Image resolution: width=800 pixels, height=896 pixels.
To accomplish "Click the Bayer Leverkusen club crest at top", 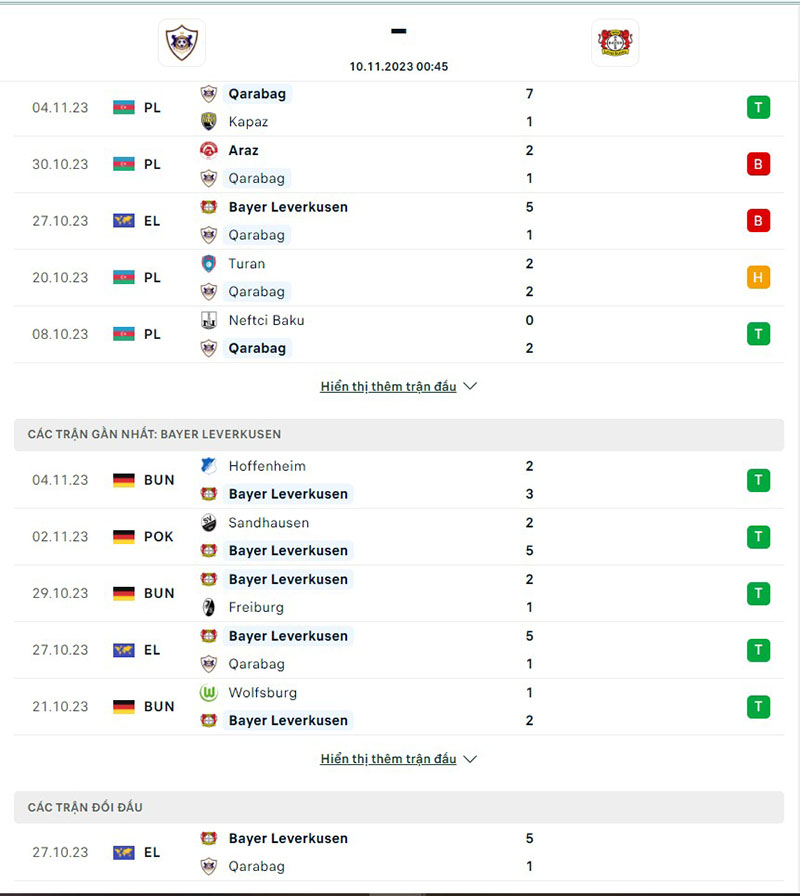I will pyautogui.click(x=614, y=43).
